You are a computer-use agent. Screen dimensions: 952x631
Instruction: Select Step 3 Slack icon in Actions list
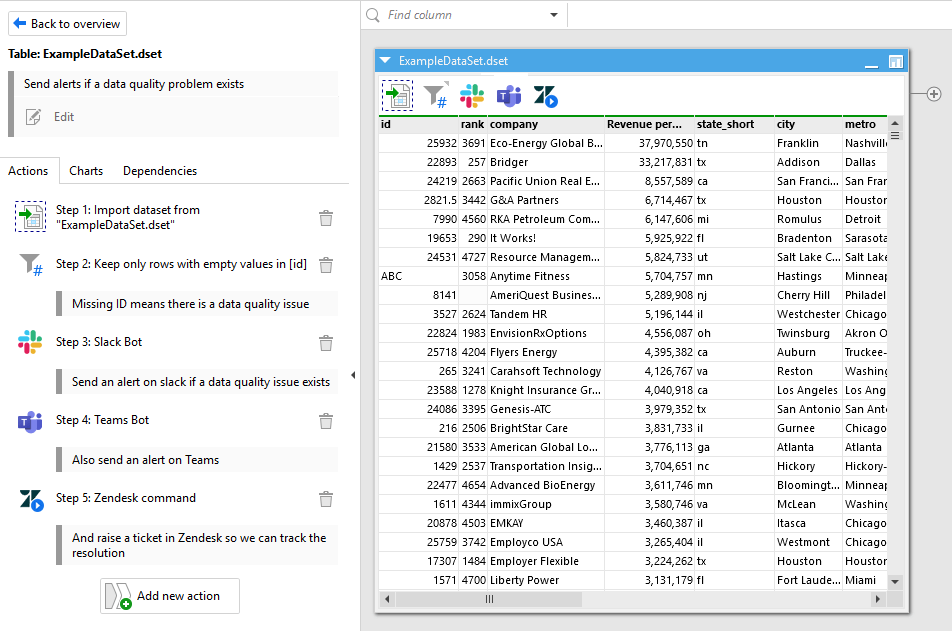click(x=30, y=342)
